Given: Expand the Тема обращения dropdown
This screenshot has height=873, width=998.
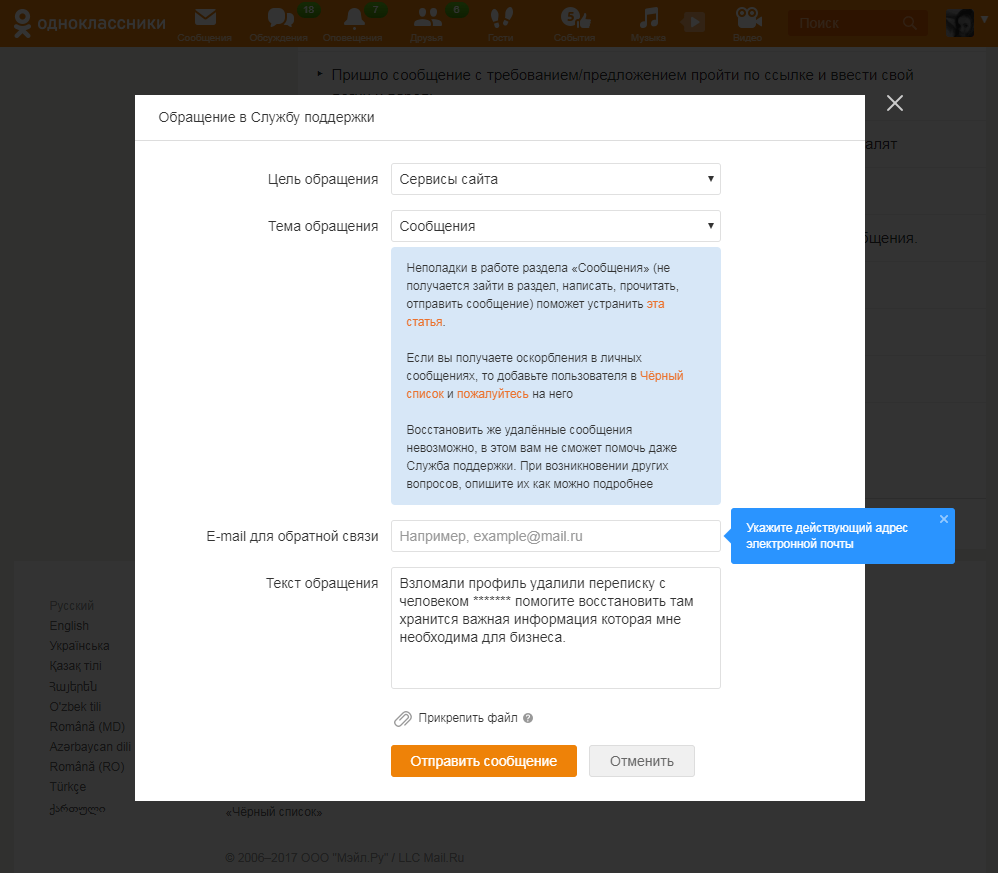Looking at the screenshot, I should tap(556, 226).
